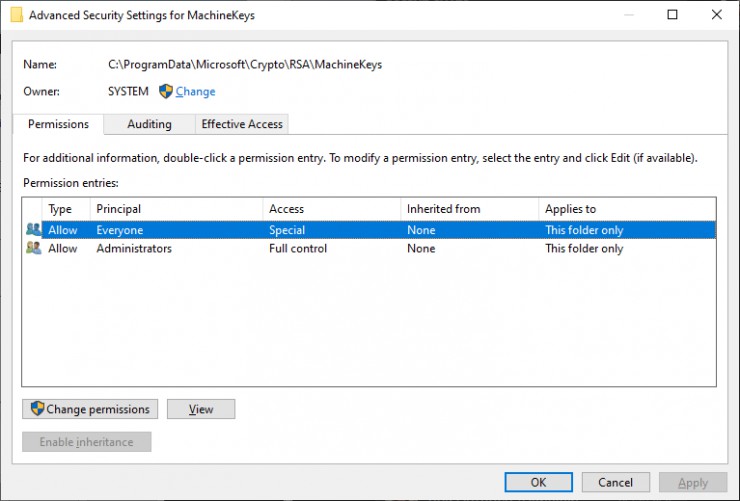Click Allow in the Everyone row
This screenshot has height=501, width=740.
click(63, 230)
